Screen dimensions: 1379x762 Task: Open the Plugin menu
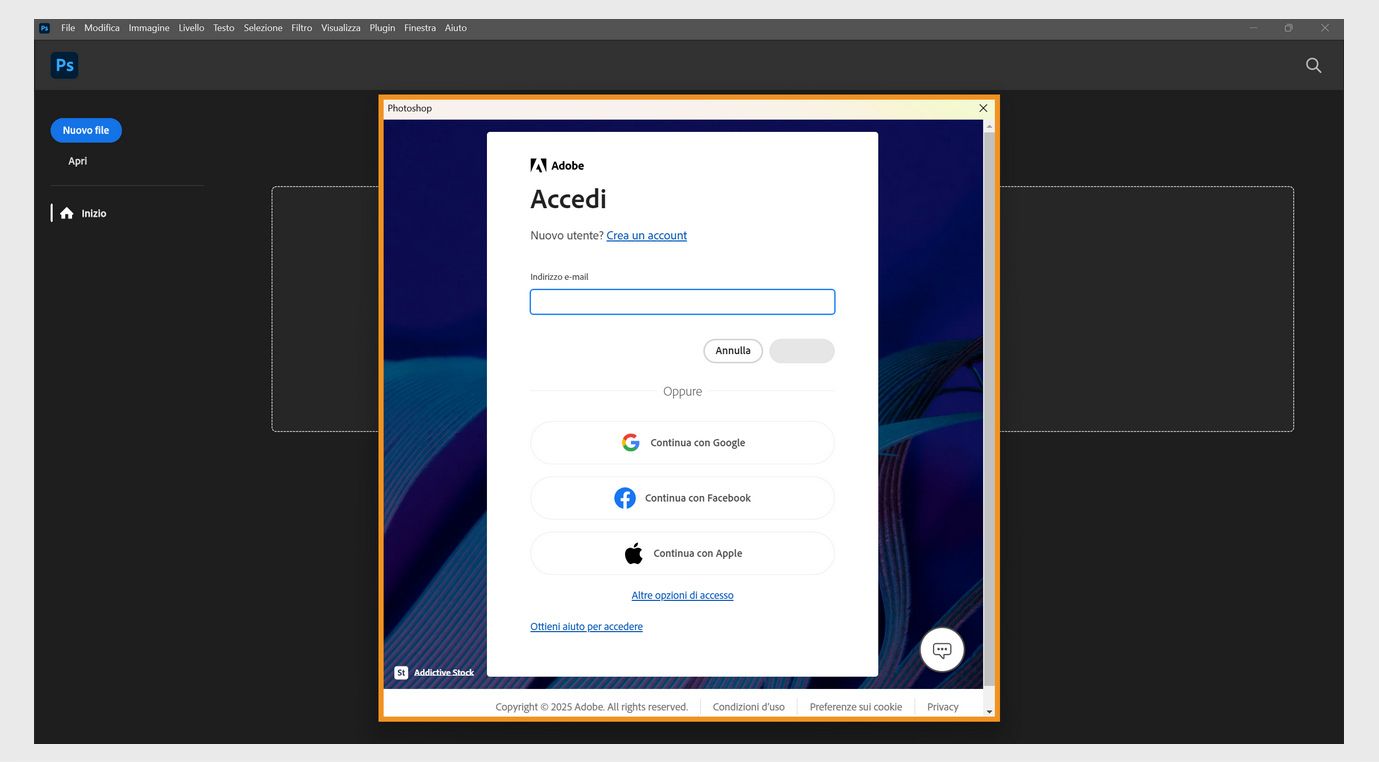382,28
